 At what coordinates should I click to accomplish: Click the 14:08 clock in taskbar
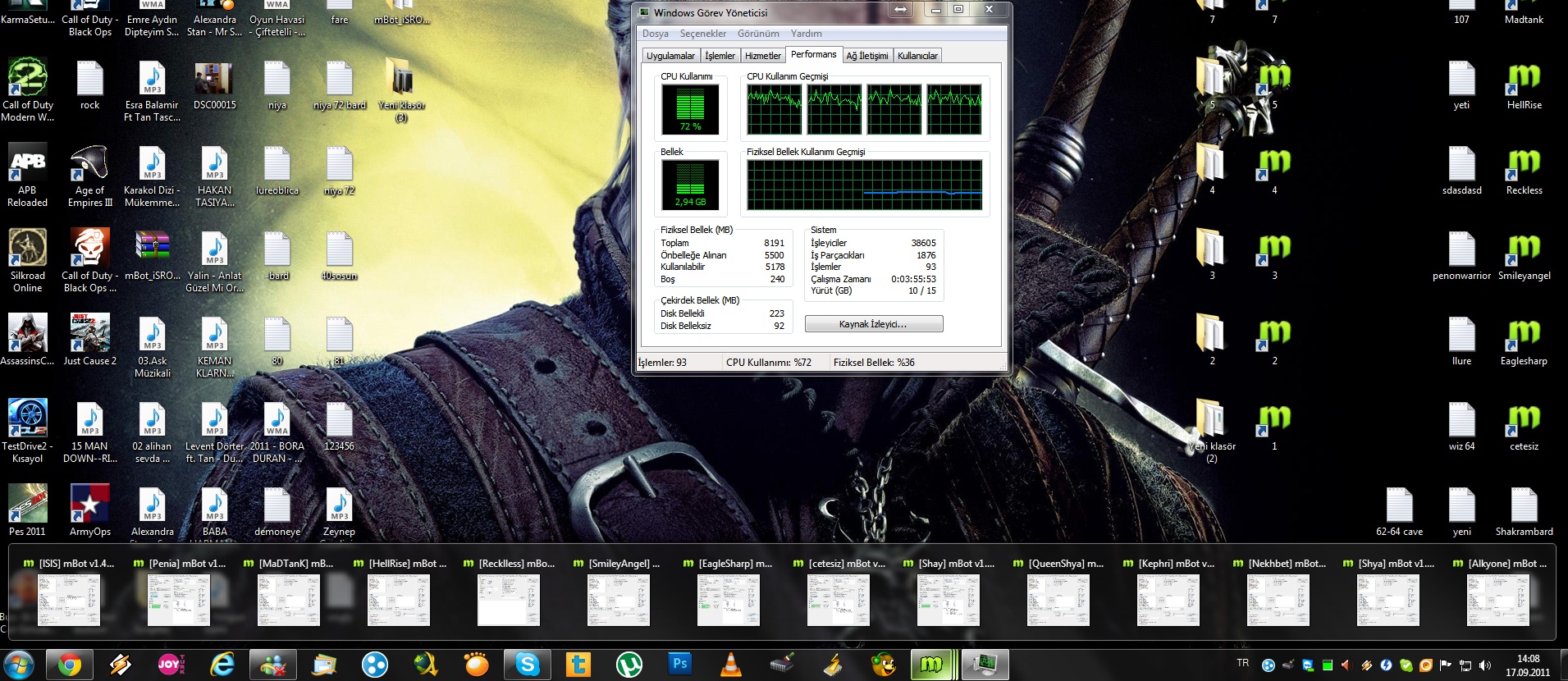pyautogui.click(x=1528, y=658)
